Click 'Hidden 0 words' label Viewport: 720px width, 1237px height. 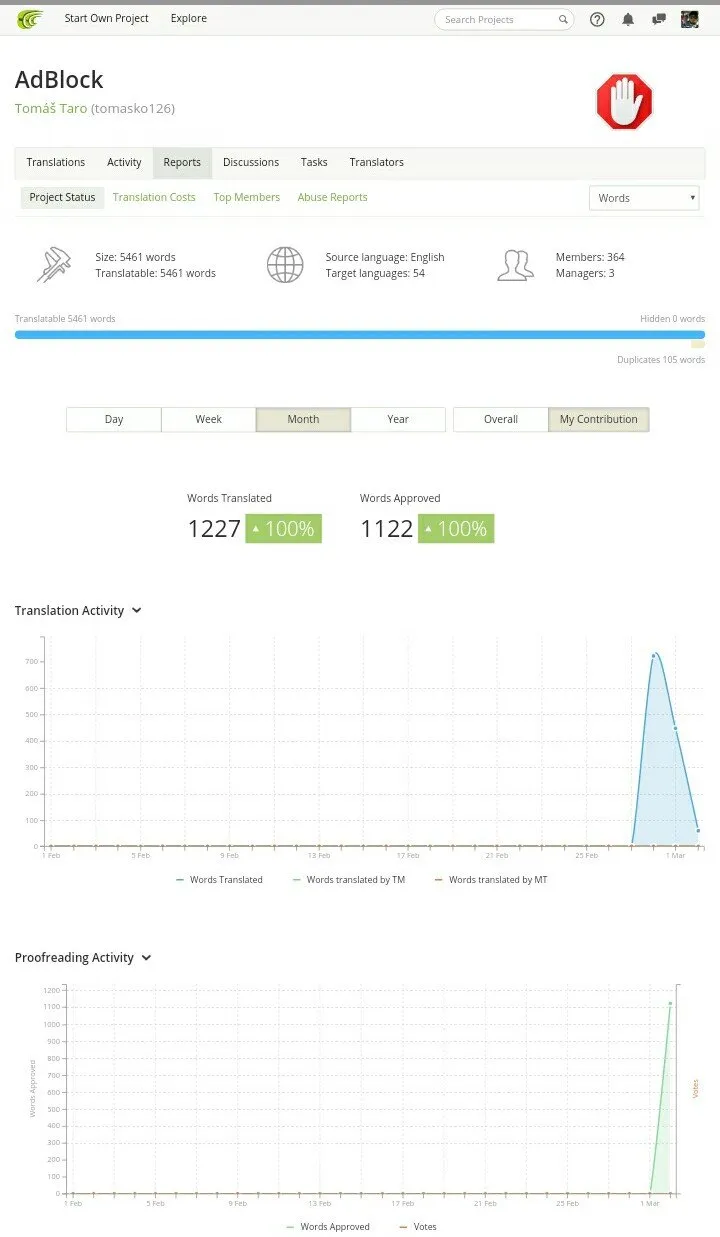tap(673, 319)
